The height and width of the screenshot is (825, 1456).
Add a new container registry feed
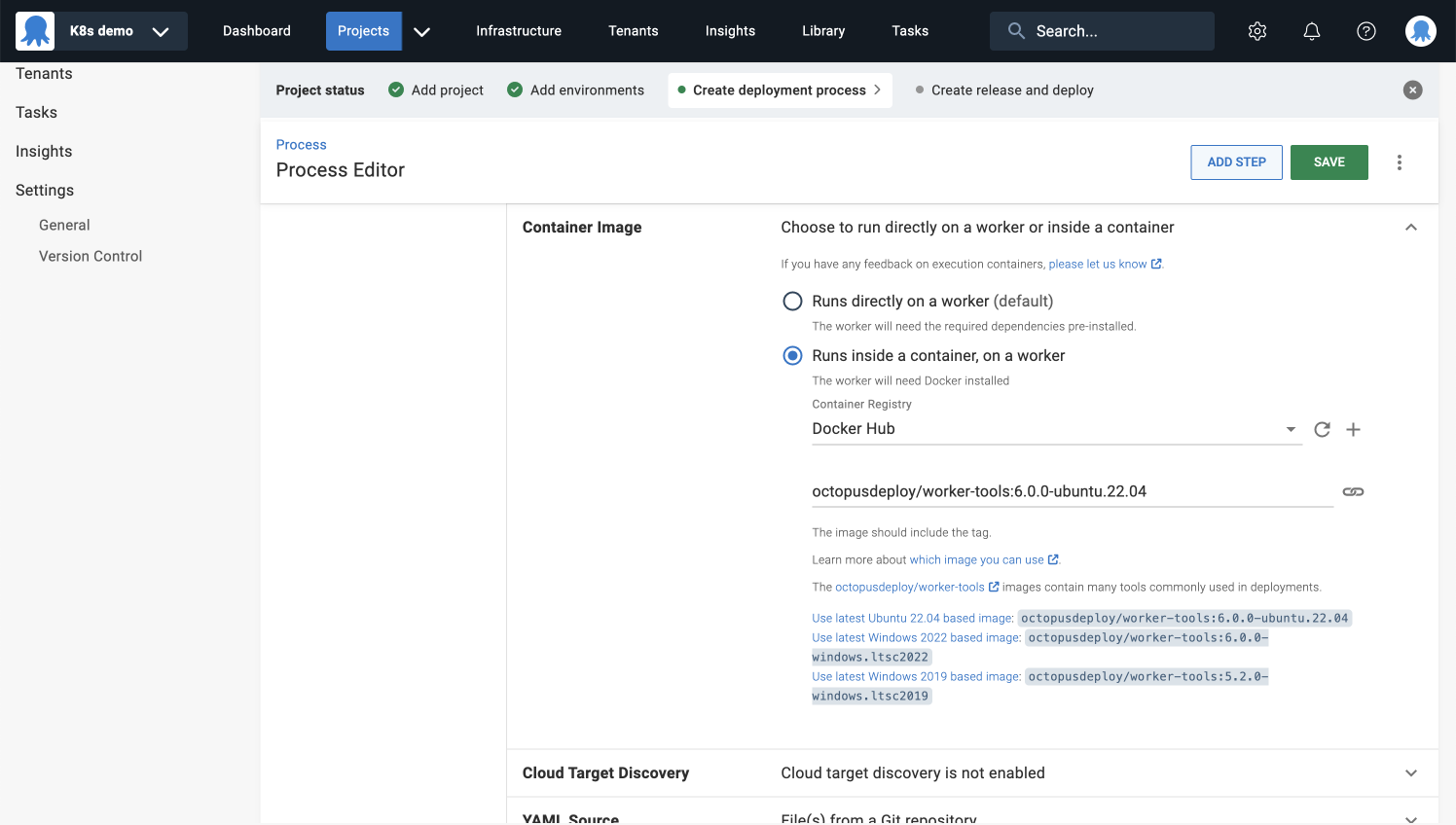(1353, 429)
